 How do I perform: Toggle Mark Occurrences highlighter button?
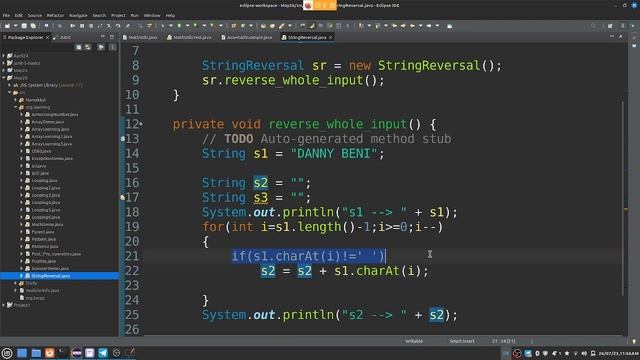[x=311, y=26]
